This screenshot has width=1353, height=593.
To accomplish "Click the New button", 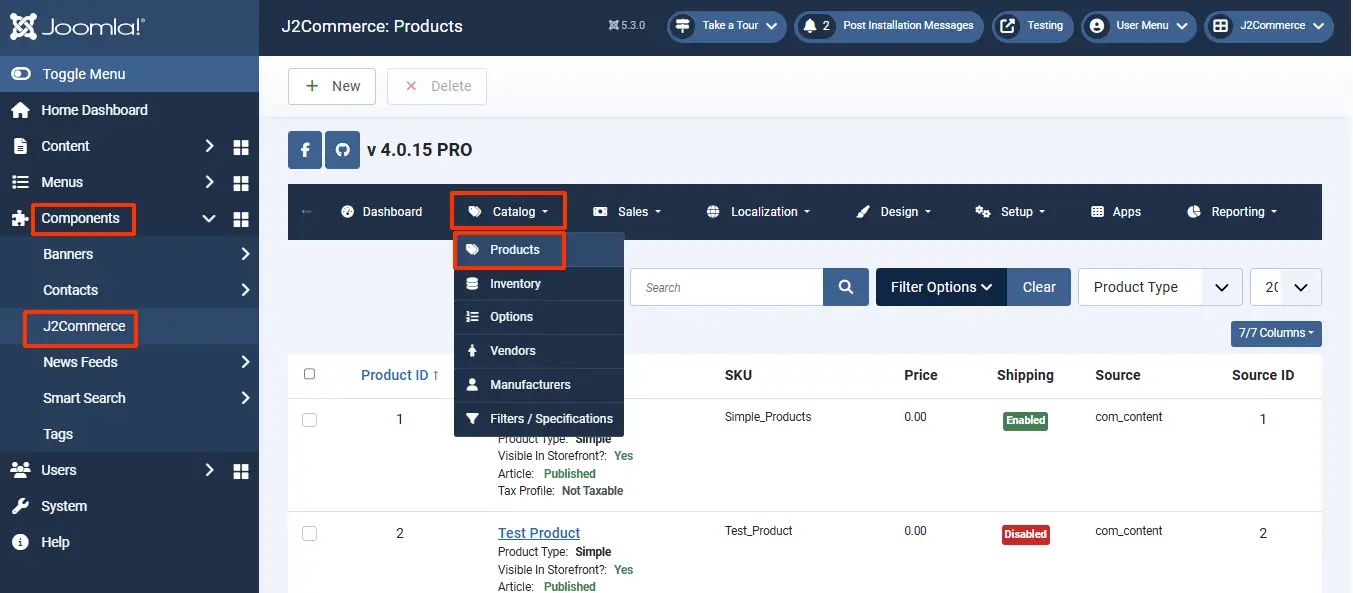I will [332, 87].
